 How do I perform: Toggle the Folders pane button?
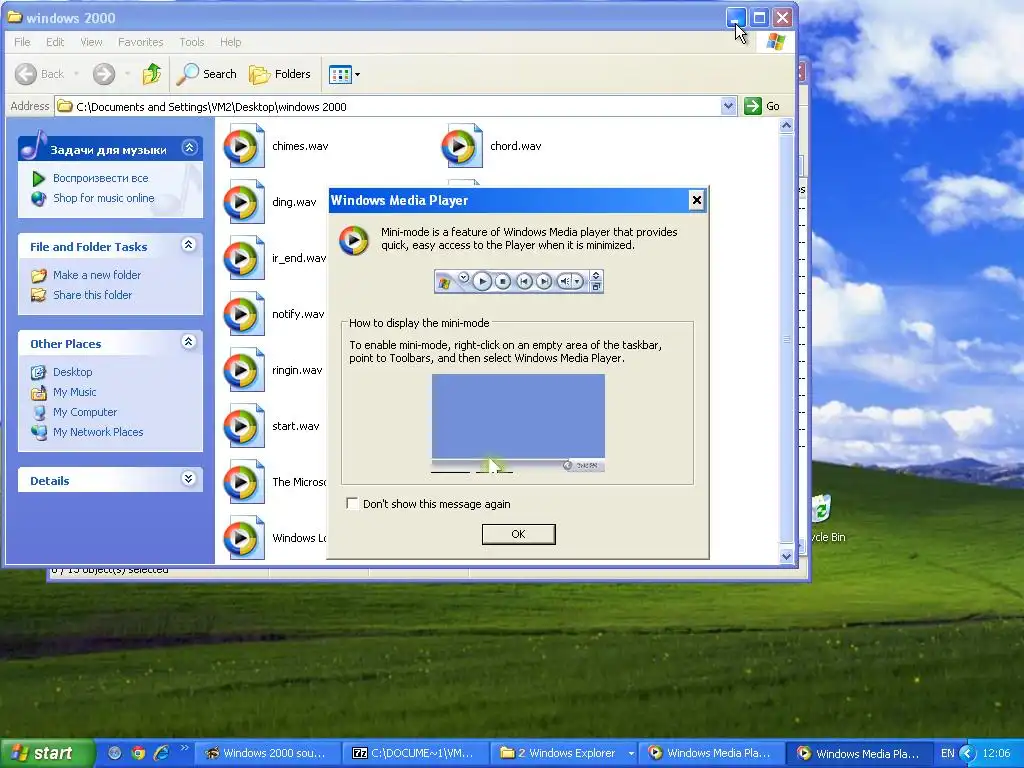point(280,74)
